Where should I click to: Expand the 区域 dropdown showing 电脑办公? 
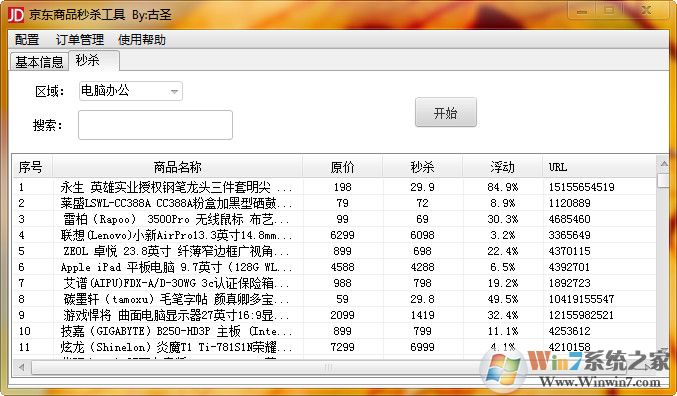[x=130, y=91]
